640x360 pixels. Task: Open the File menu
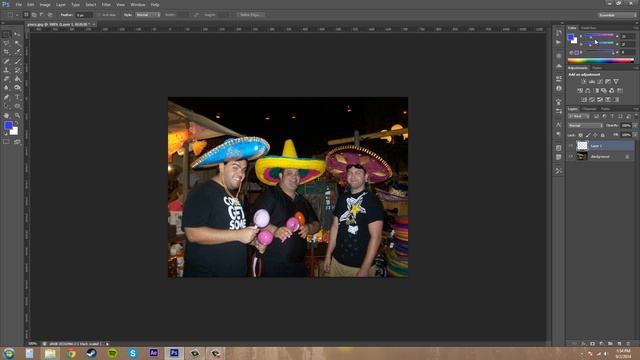coord(19,5)
